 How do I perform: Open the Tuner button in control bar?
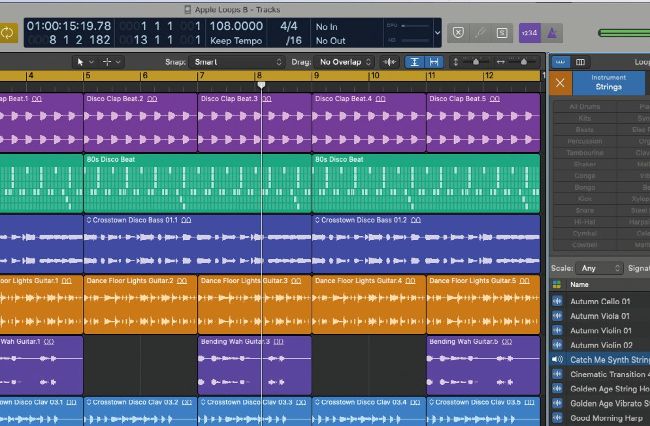point(480,33)
